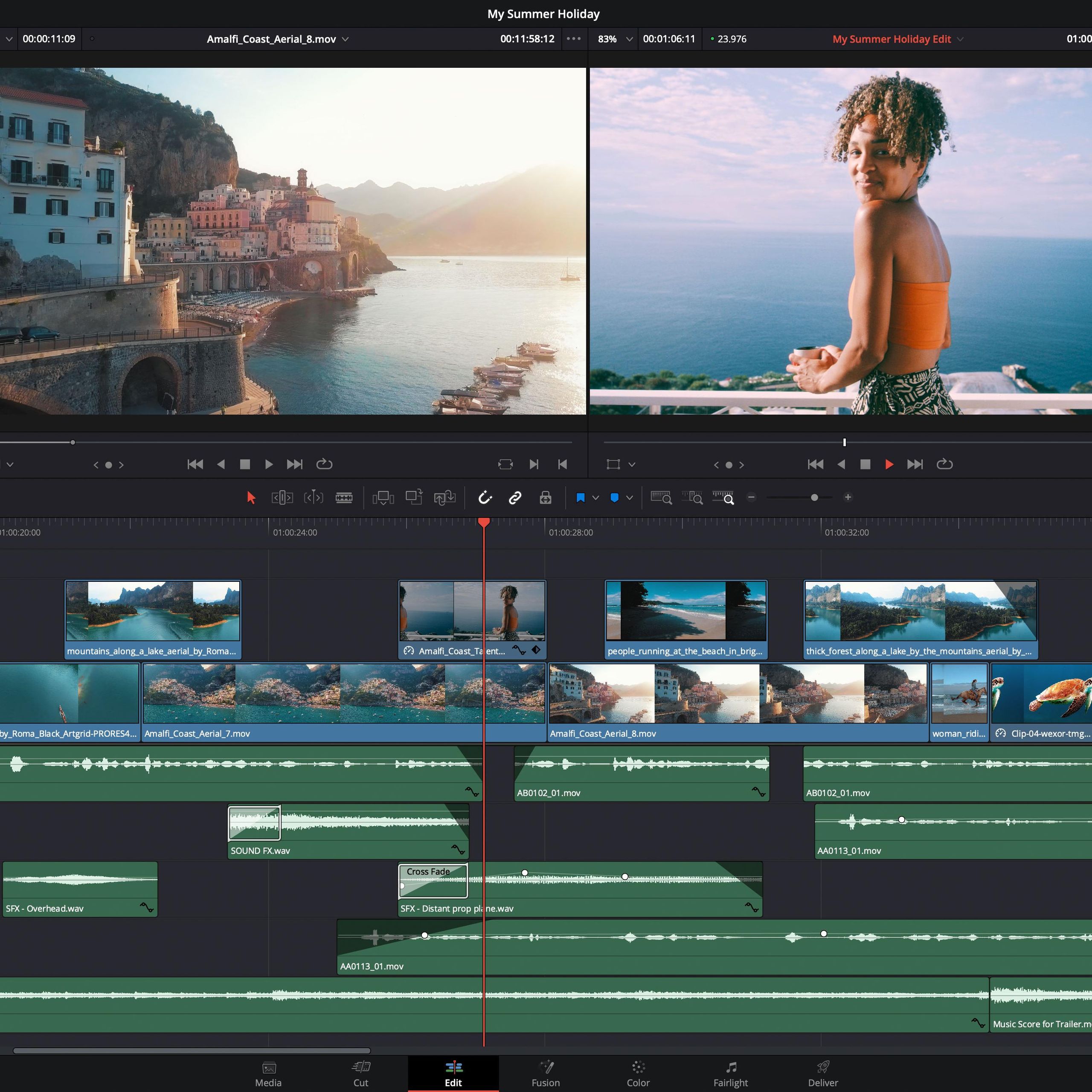Screen dimensions: 1092x1092
Task: Click the Replace Clip icon
Action: (445, 497)
